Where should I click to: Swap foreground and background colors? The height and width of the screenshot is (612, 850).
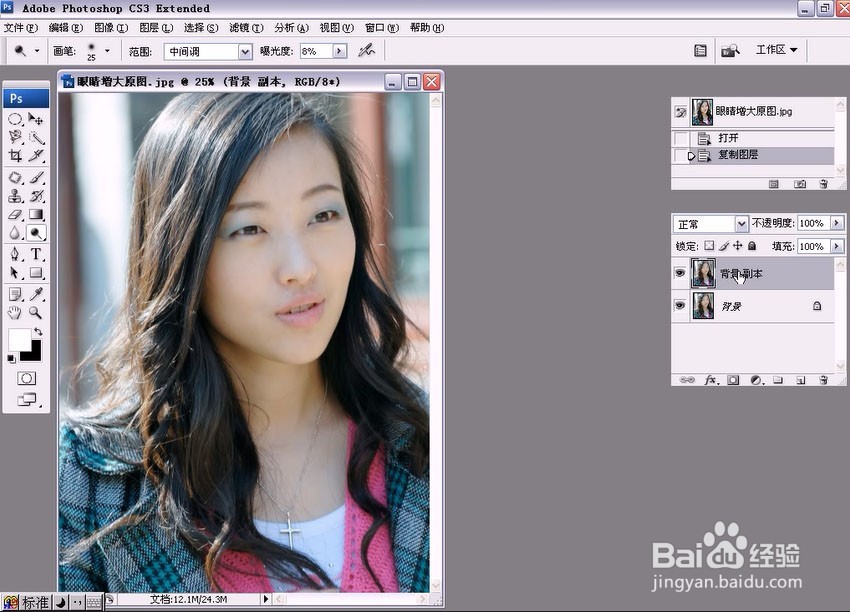[x=38, y=331]
